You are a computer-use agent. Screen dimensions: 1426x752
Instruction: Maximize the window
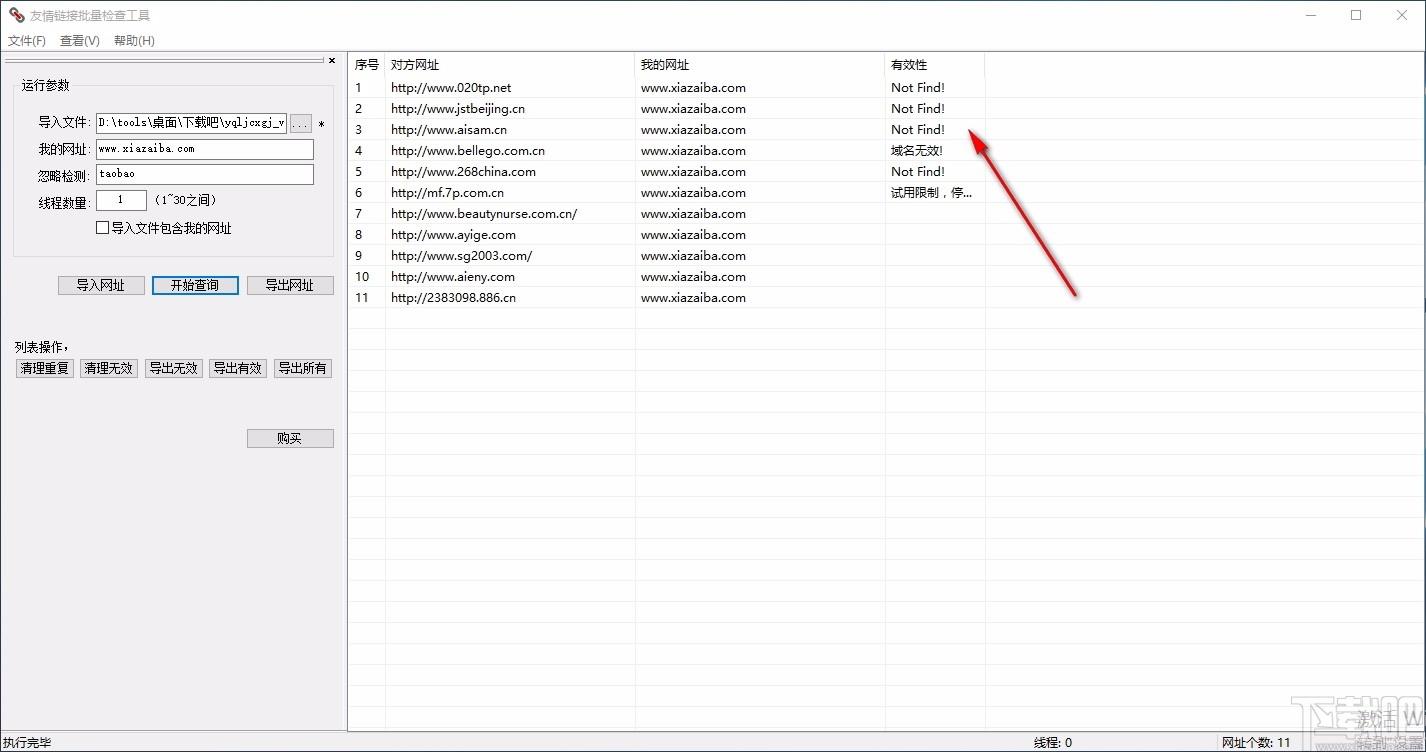(1356, 15)
